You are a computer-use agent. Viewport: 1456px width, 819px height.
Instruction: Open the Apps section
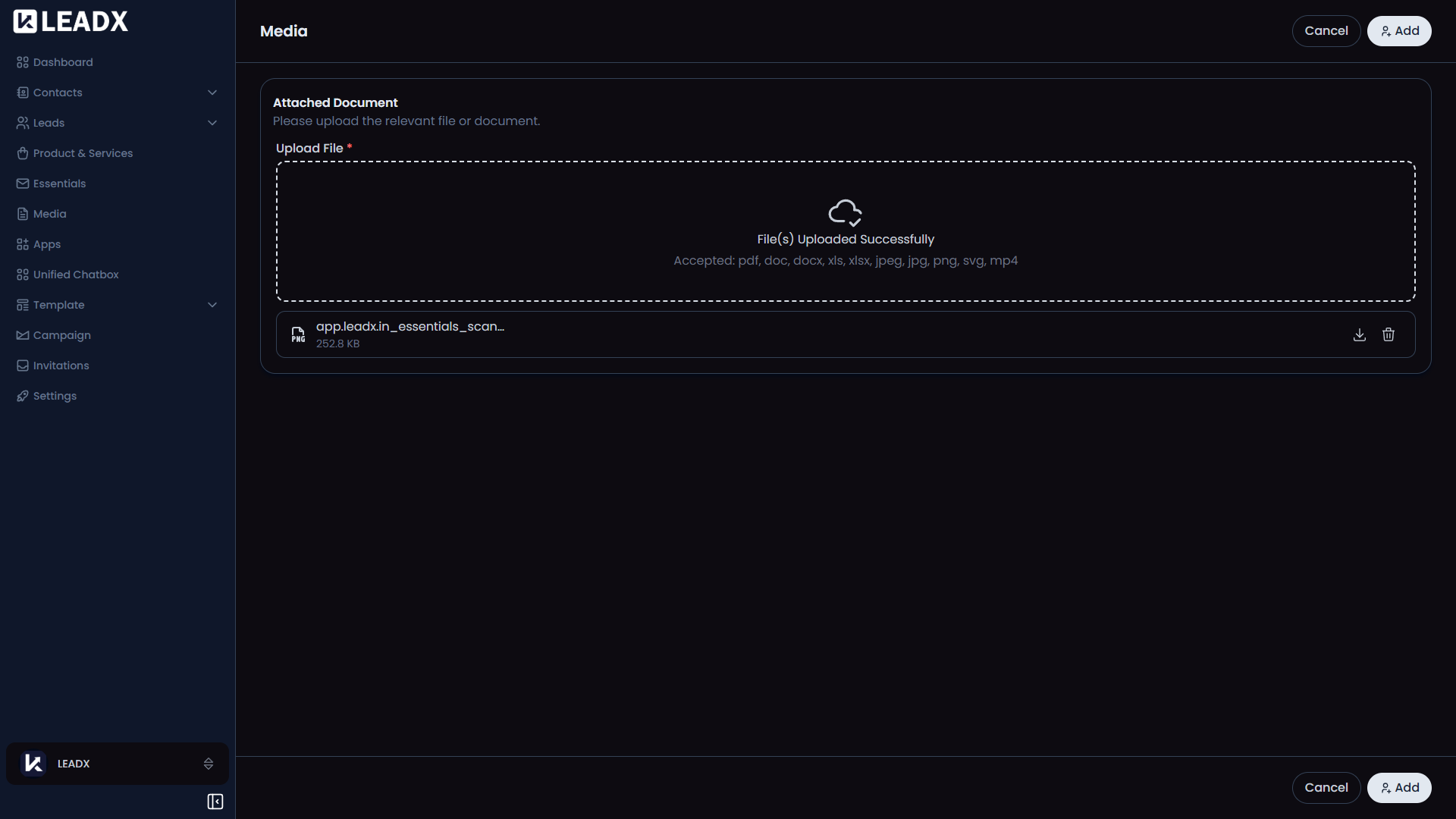click(x=46, y=244)
